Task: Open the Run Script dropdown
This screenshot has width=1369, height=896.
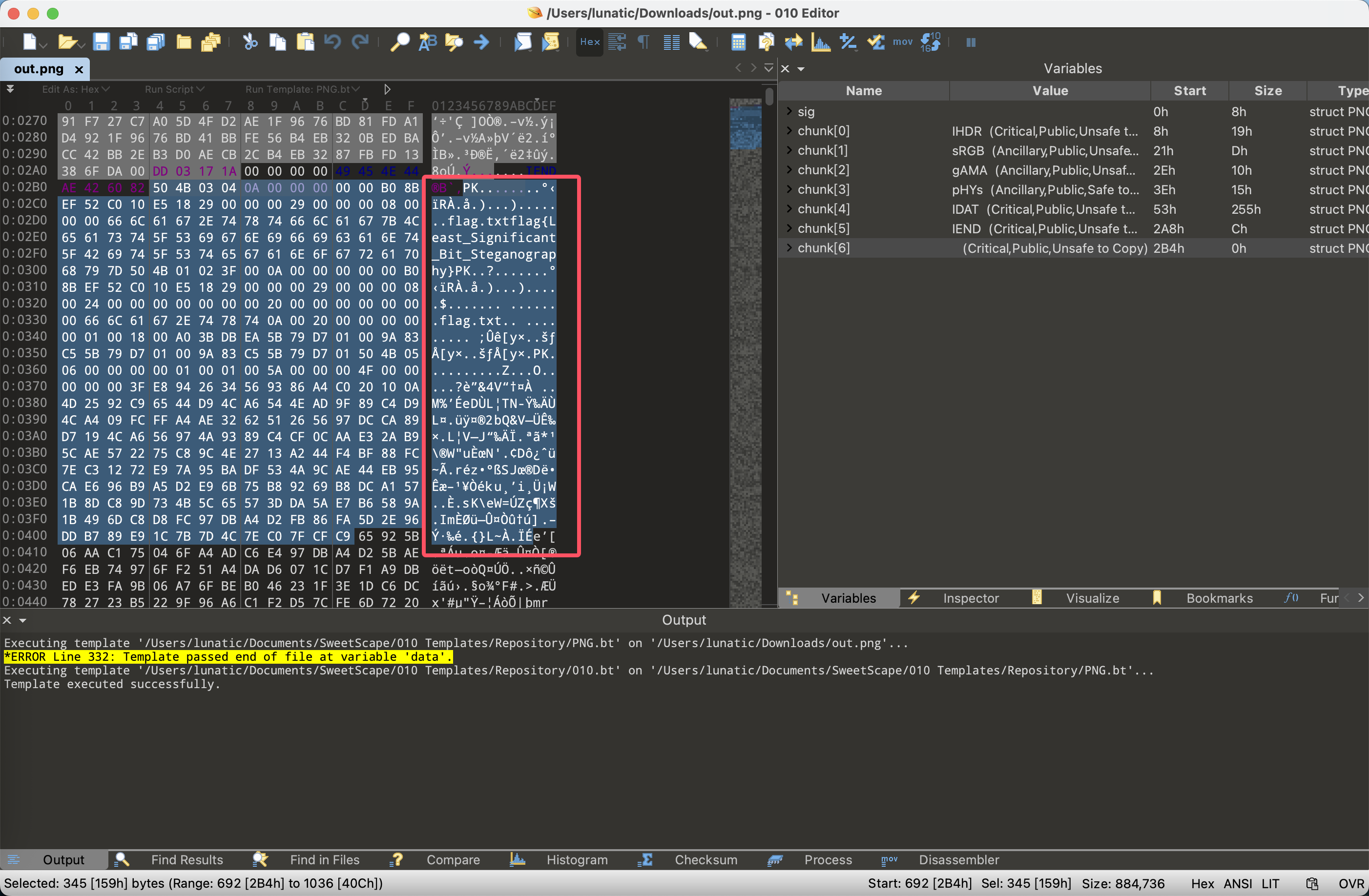Action: click(x=174, y=89)
